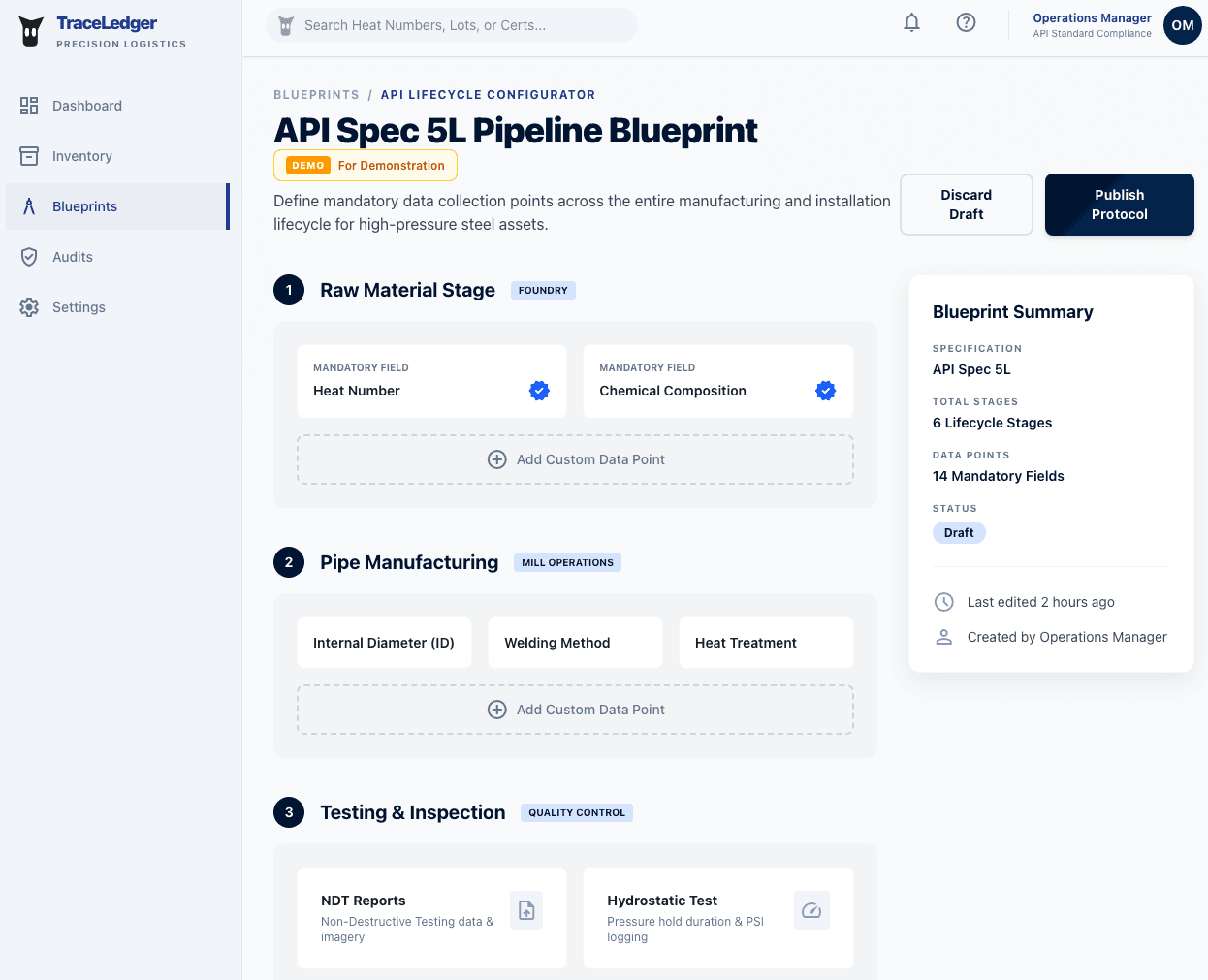Viewport: 1208px width, 980px height.
Task: Click the Hydrostatic Test gauge icon
Action: point(811,910)
